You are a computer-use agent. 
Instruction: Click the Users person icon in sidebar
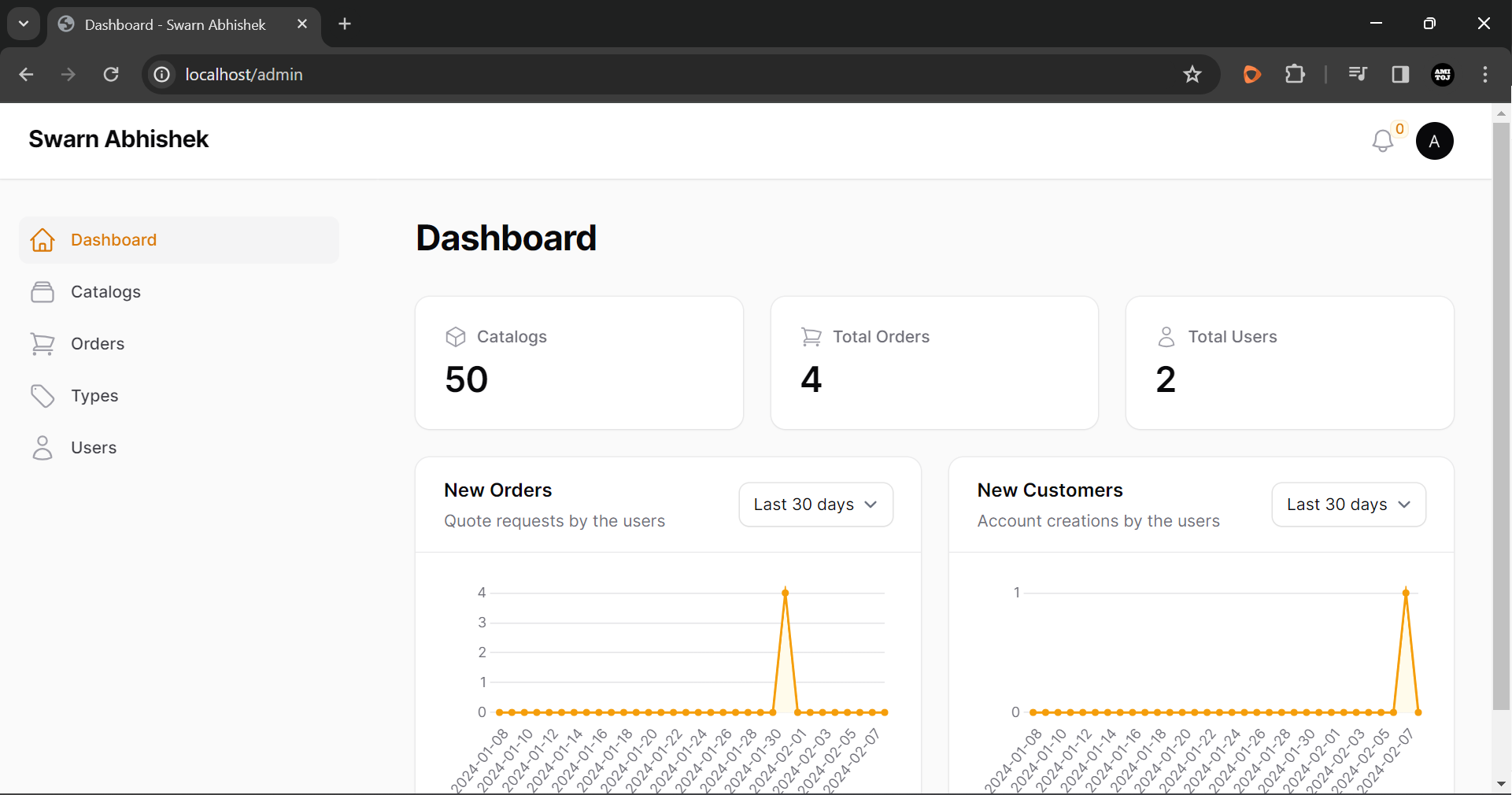click(x=43, y=448)
